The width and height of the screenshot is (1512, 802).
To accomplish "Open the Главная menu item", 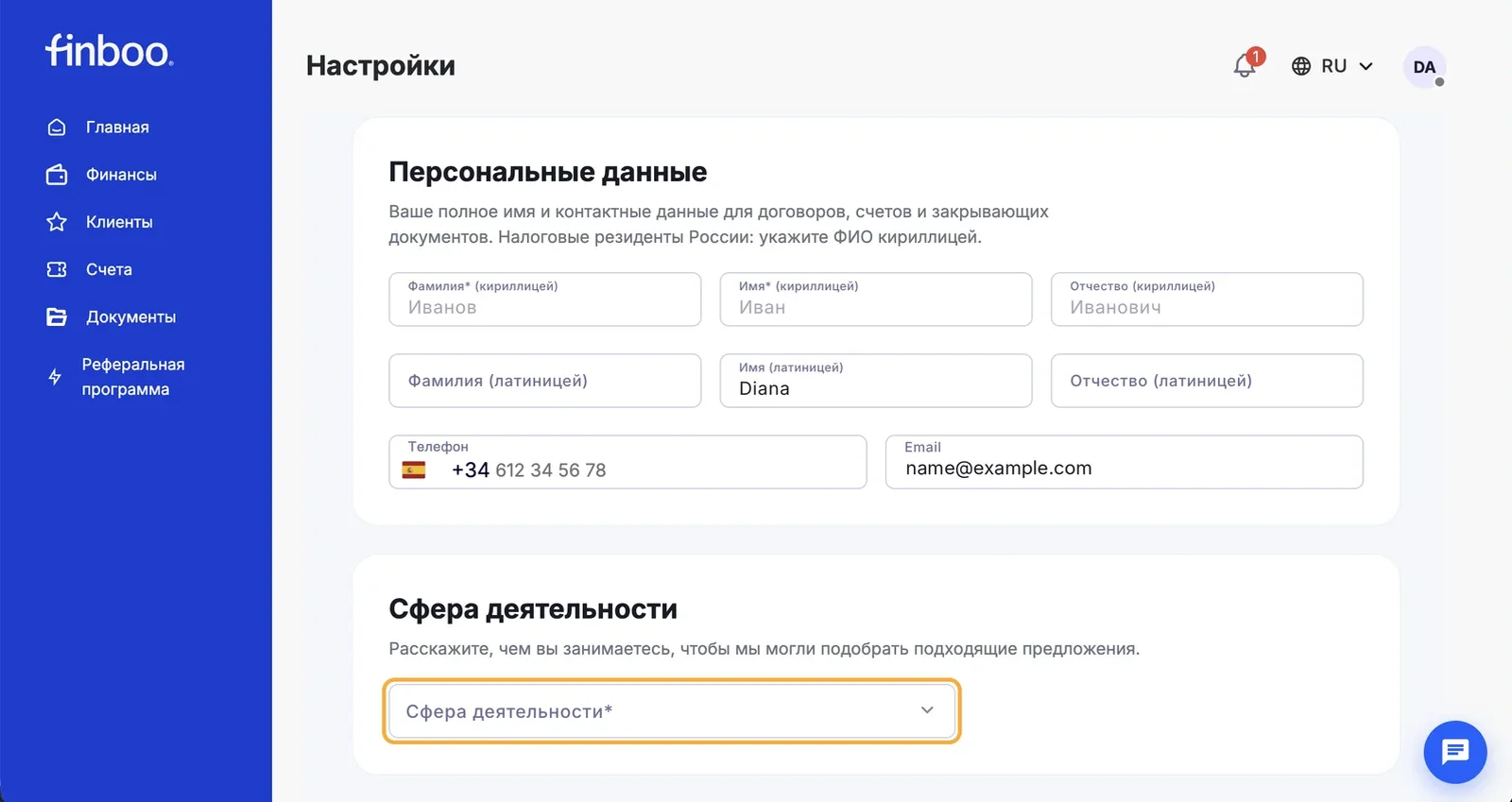I will 117,127.
